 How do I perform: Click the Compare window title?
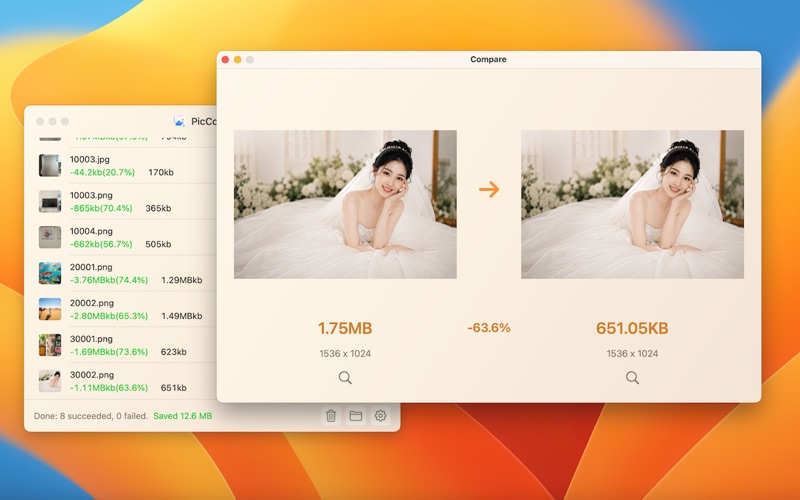coord(488,59)
